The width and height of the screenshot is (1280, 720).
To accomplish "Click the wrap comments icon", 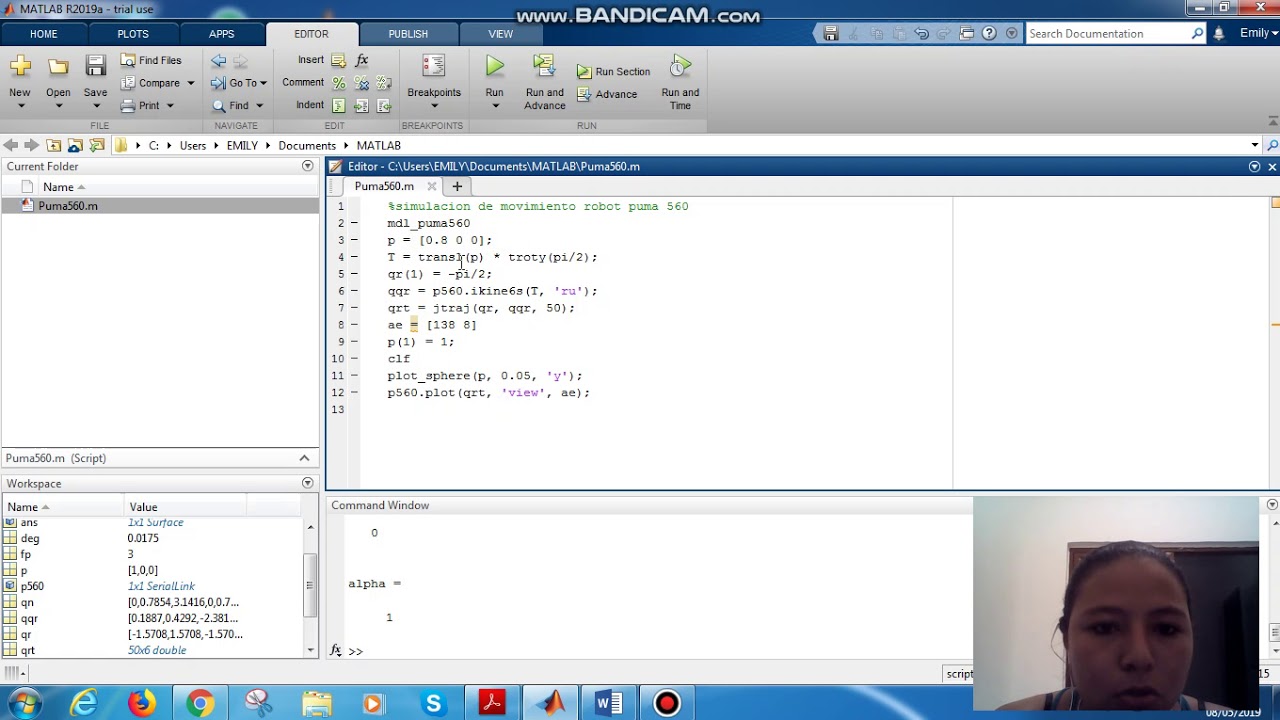I will click(383, 83).
